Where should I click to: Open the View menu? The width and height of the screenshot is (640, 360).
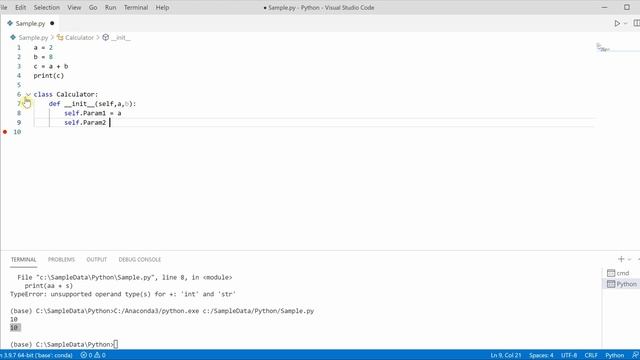coord(74,7)
